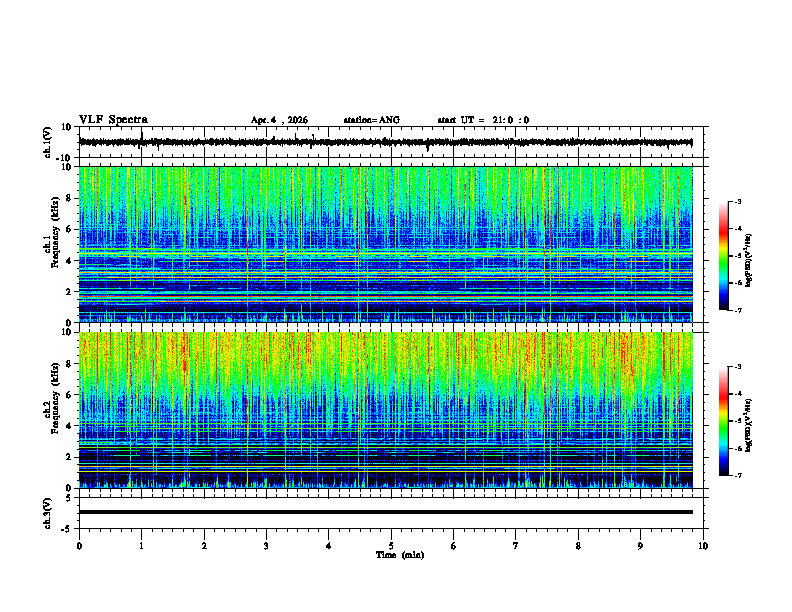Click inside the ch.2 spectrogram panel
Viewport: 792px width, 612px height.
[386, 410]
